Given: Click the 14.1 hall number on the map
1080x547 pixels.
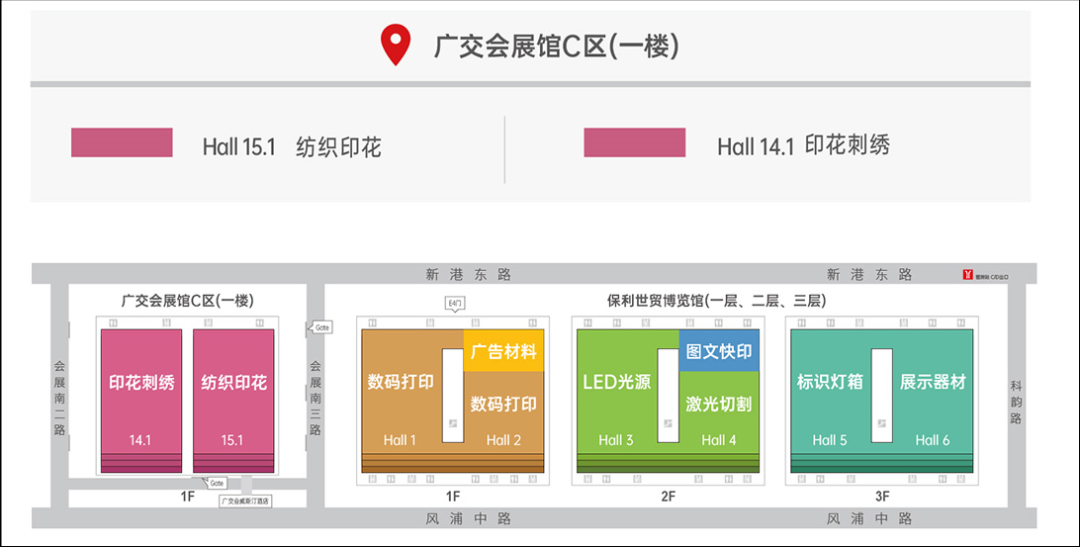Looking at the screenshot, I should point(140,440).
